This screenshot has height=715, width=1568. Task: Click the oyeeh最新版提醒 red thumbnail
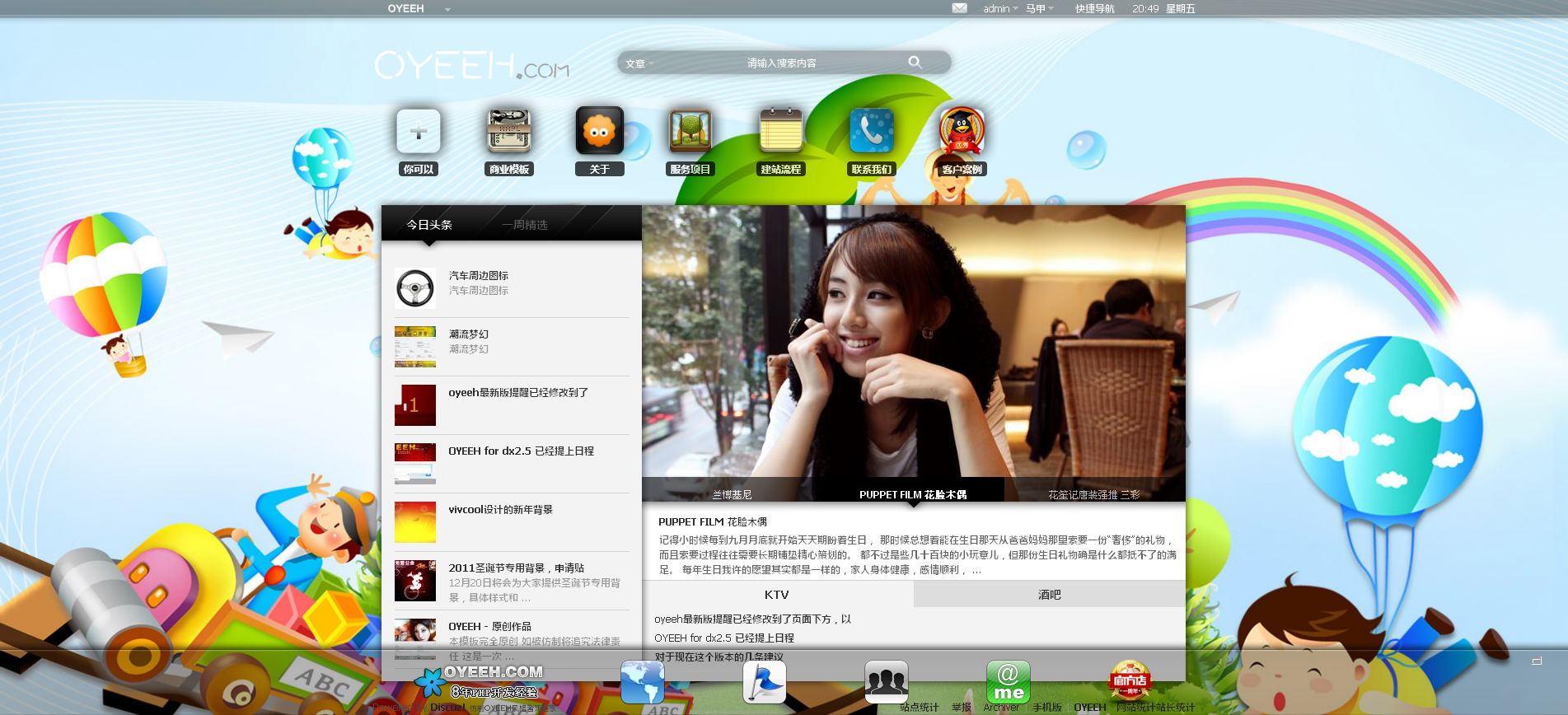[415, 405]
